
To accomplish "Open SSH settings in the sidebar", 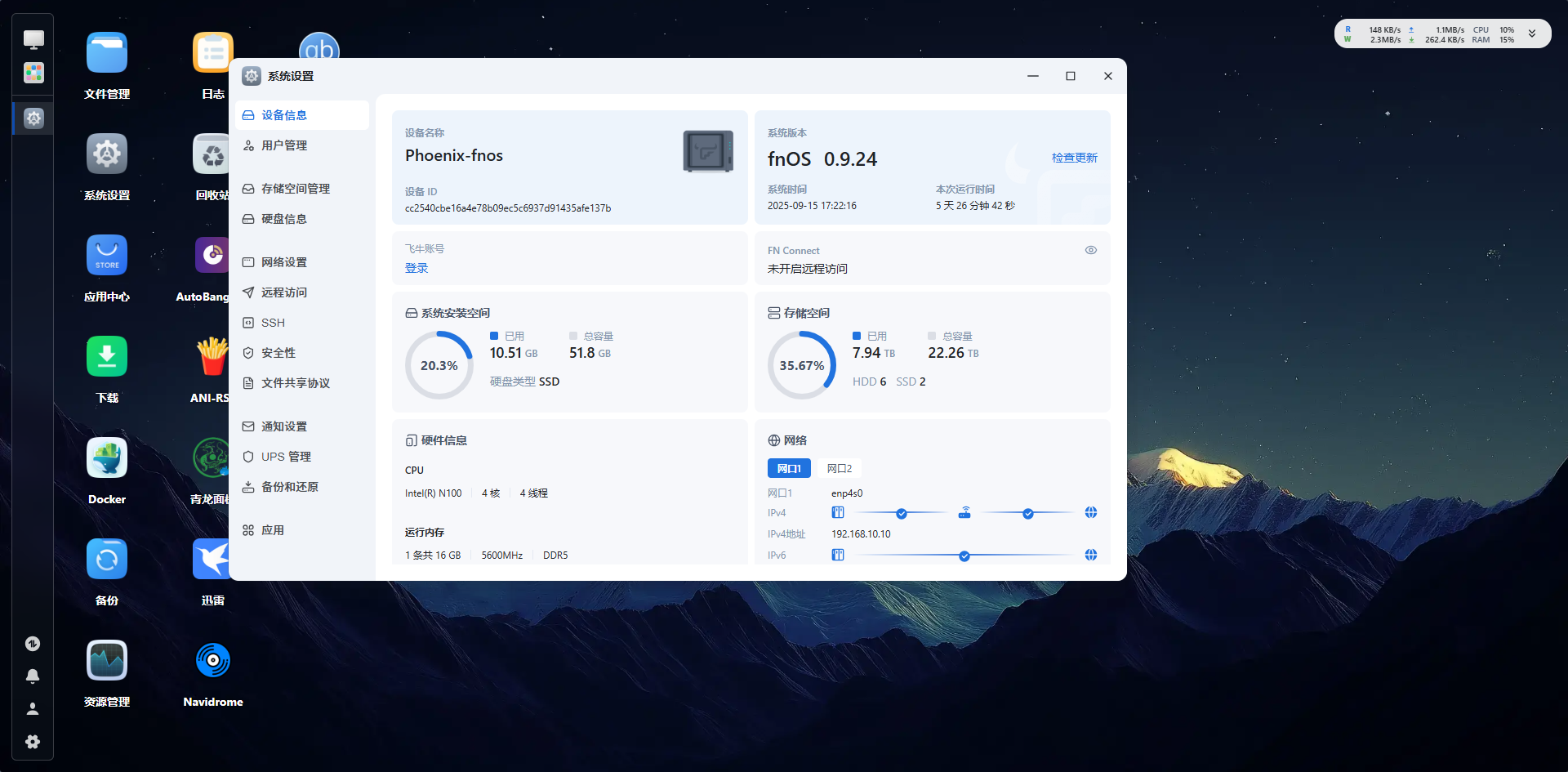I will click(x=302, y=323).
